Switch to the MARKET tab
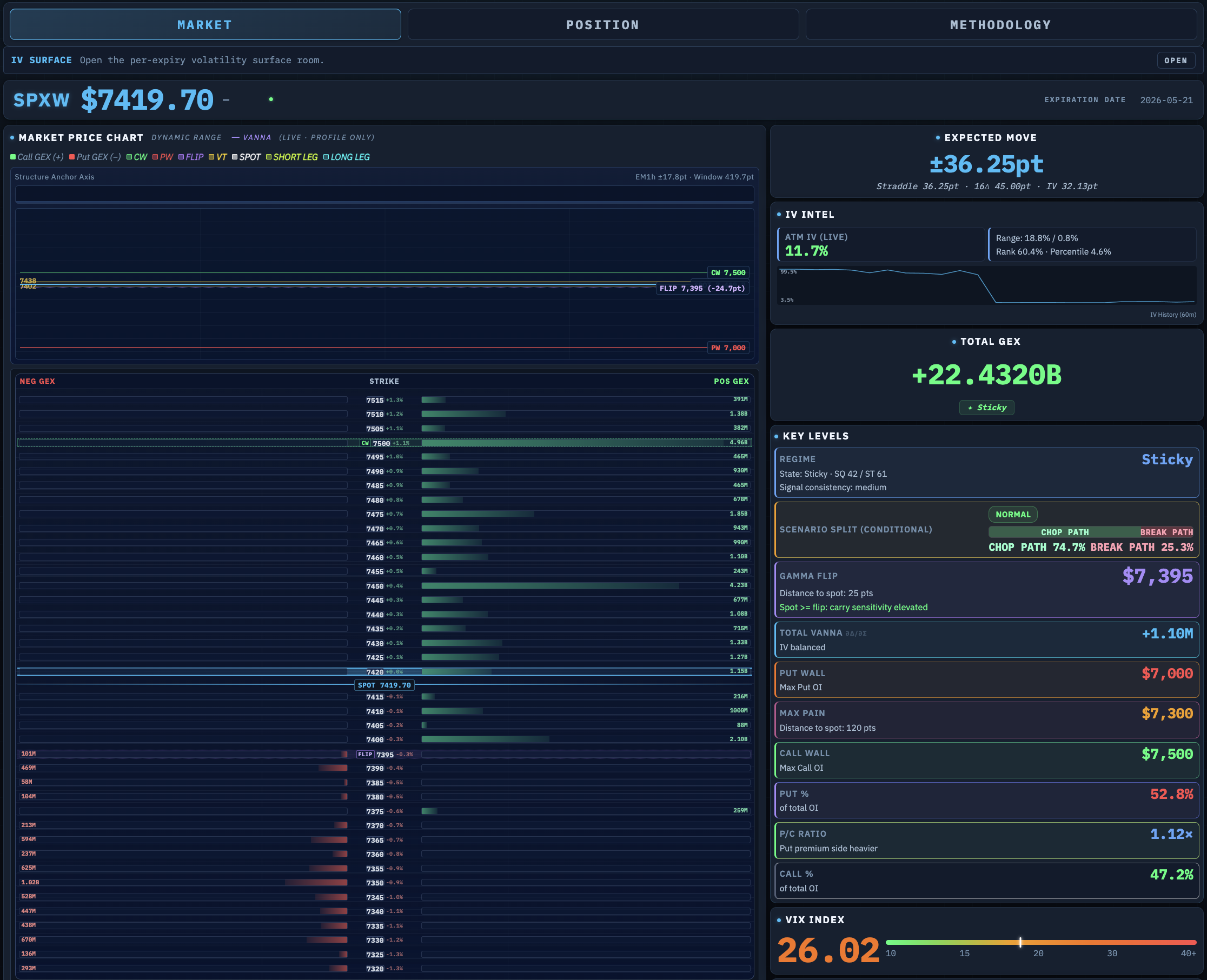The width and height of the screenshot is (1207, 980). [205, 25]
